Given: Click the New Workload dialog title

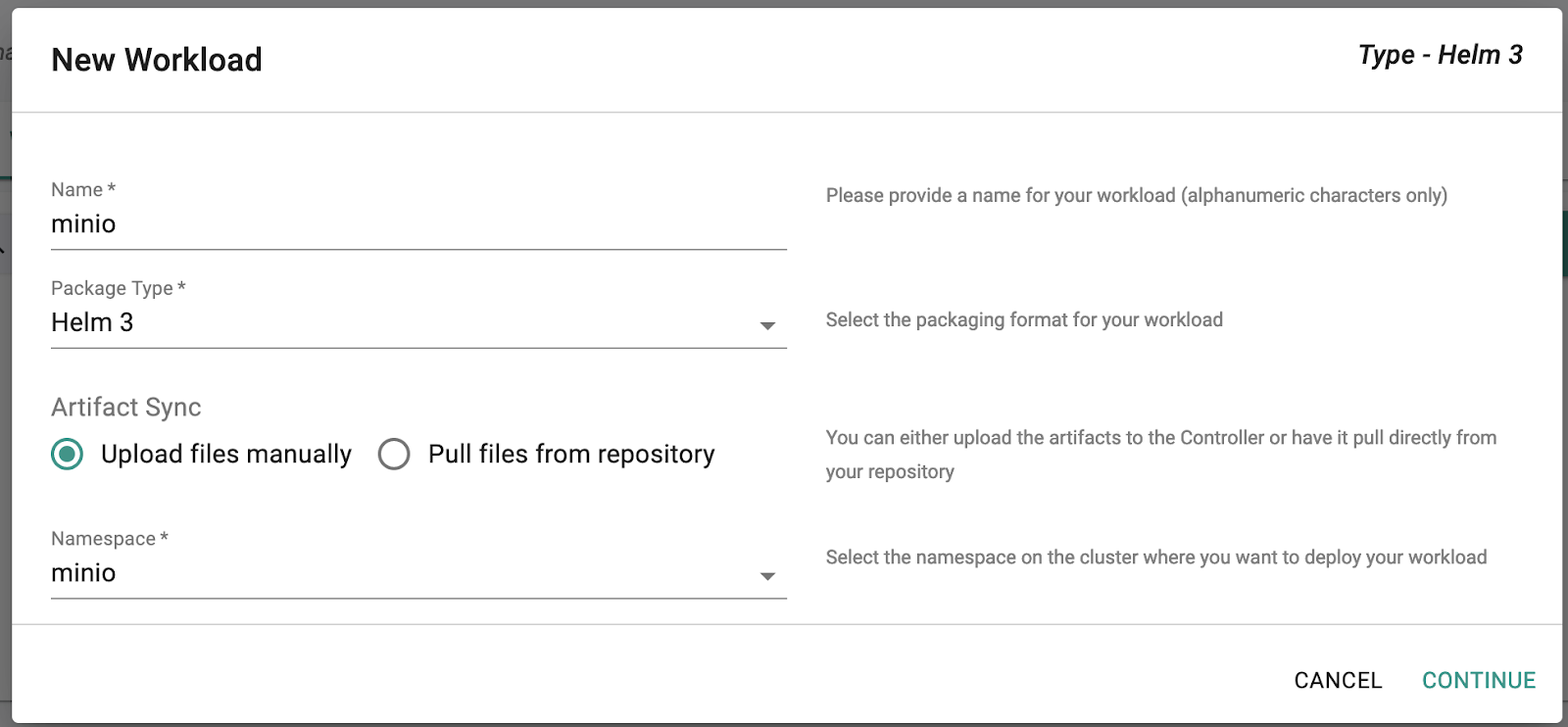Looking at the screenshot, I should coord(157,60).
